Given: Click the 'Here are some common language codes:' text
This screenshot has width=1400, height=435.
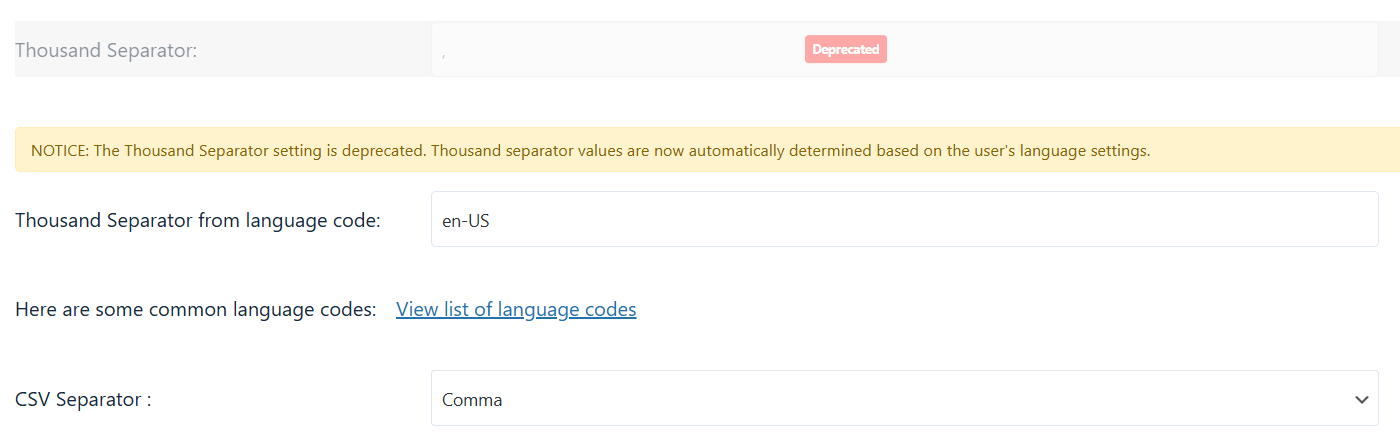Looking at the screenshot, I should [x=195, y=309].
